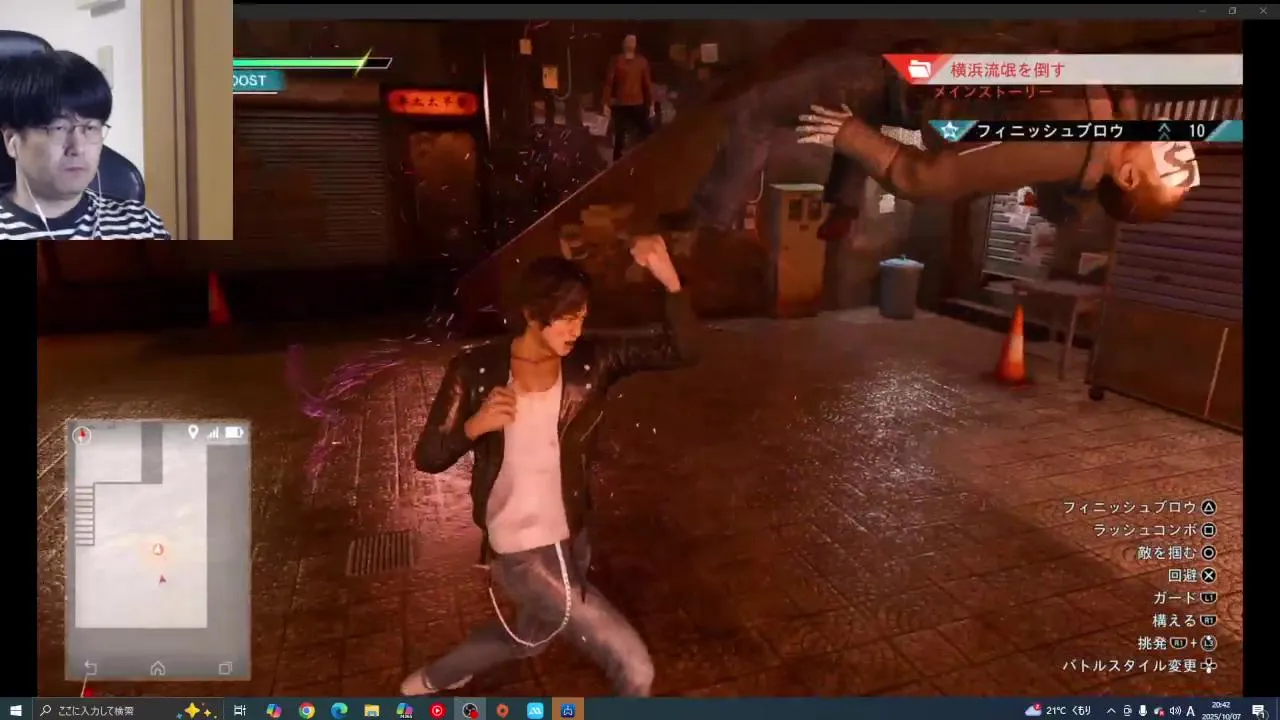Image resolution: width=1280 pixels, height=720 pixels.
Task: Click the 挑発 control hint
Action: [x=1177, y=643]
